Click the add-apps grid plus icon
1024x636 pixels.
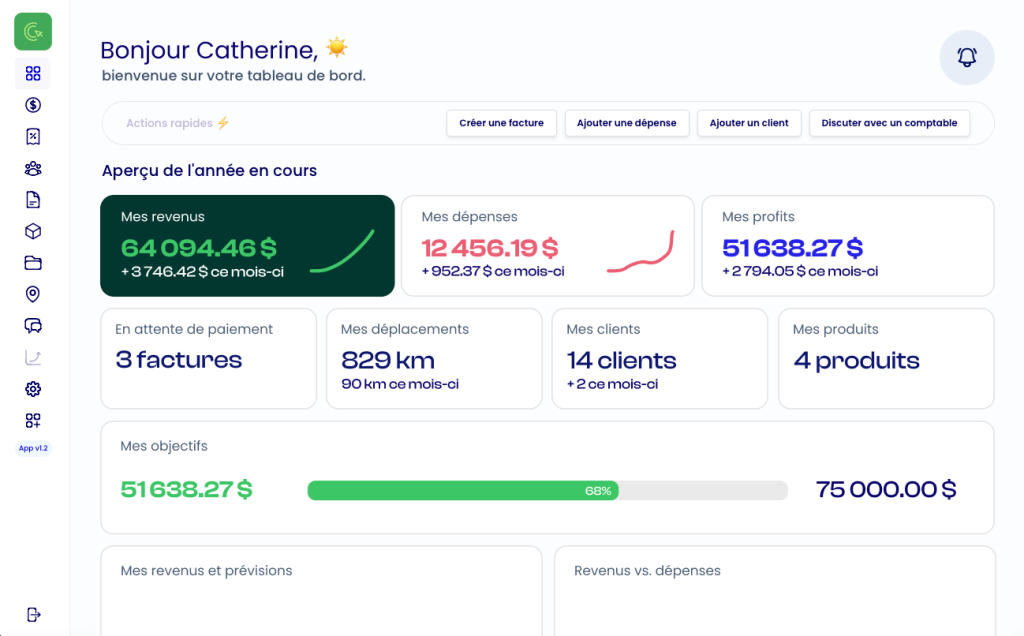coord(33,420)
